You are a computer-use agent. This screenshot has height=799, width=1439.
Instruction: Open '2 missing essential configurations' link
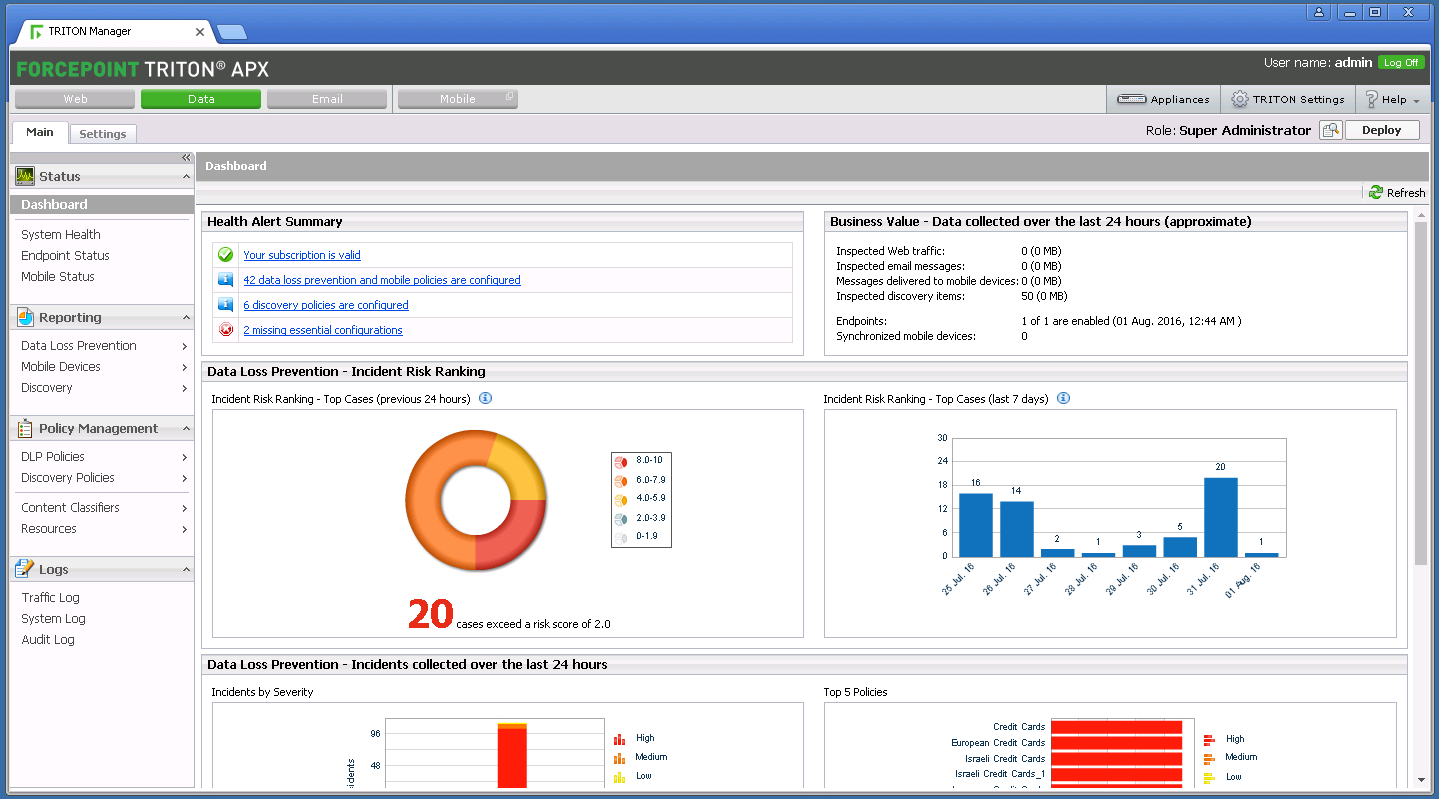pyautogui.click(x=323, y=330)
